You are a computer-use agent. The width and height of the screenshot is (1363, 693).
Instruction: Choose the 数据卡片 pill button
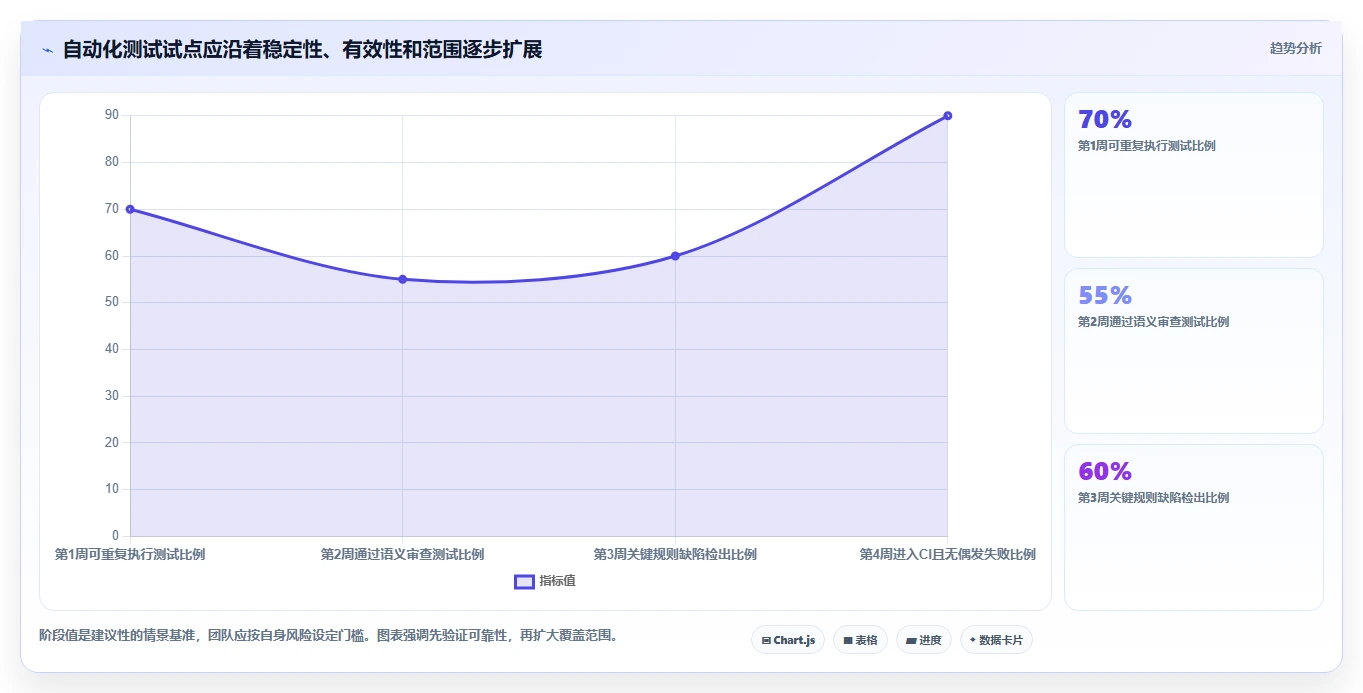click(x=996, y=640)
